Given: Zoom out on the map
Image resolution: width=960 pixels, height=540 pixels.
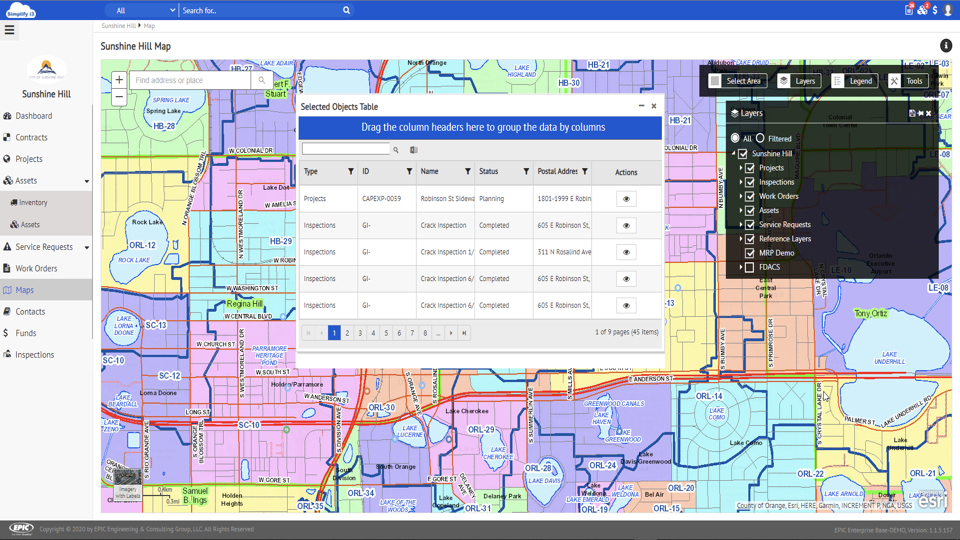Looking at the screenshot, I should (119, 97).
